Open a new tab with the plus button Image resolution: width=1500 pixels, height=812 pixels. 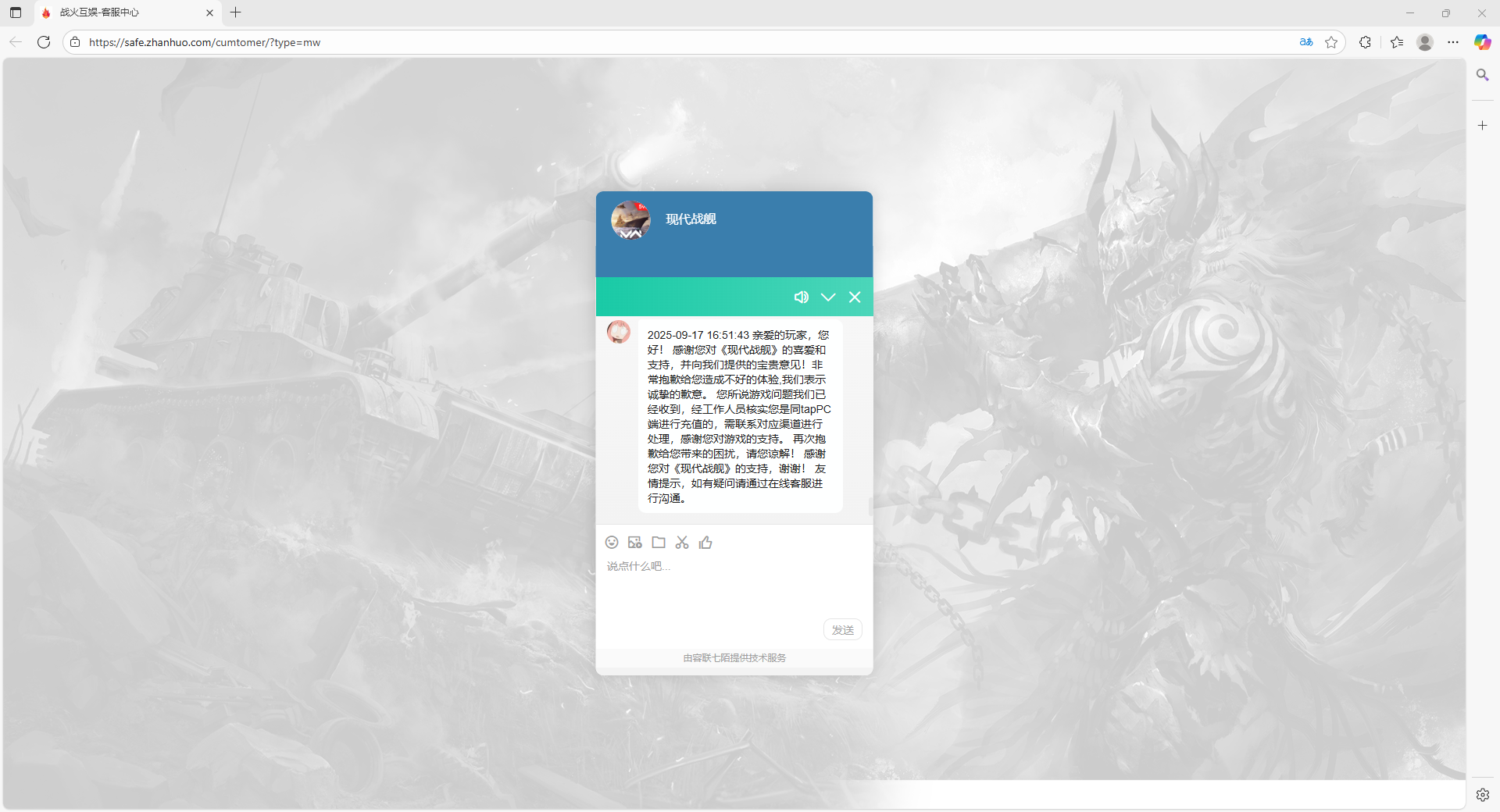click(236, 12)
